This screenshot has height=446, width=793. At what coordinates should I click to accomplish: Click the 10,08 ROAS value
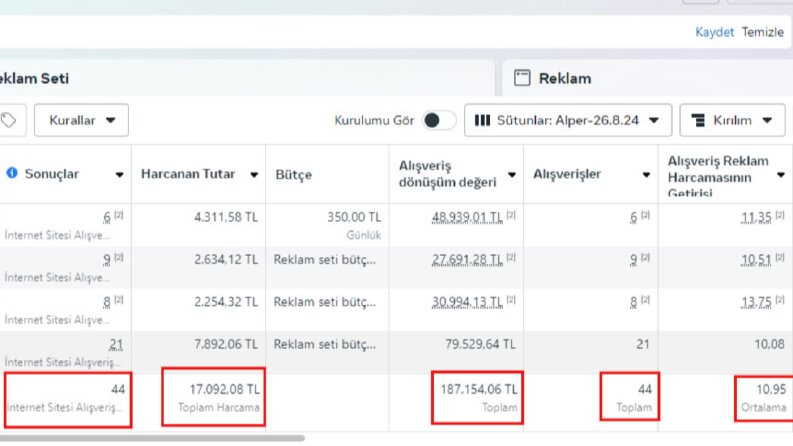click(x=769, y=344)
